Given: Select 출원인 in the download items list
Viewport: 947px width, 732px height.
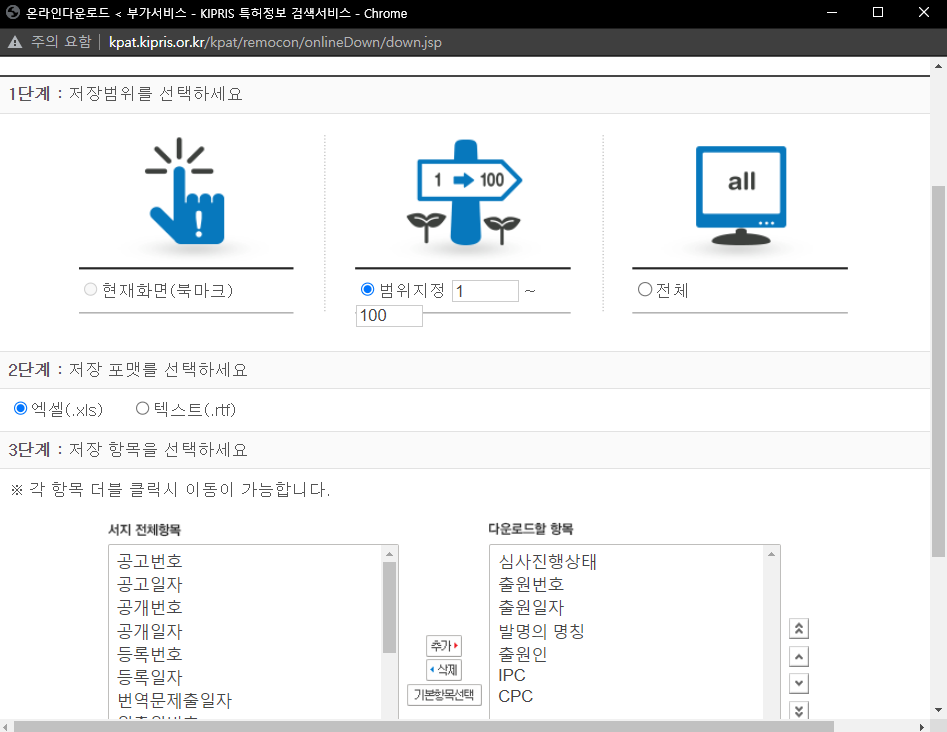Looking at the screenshot, I should click(522, 654).
